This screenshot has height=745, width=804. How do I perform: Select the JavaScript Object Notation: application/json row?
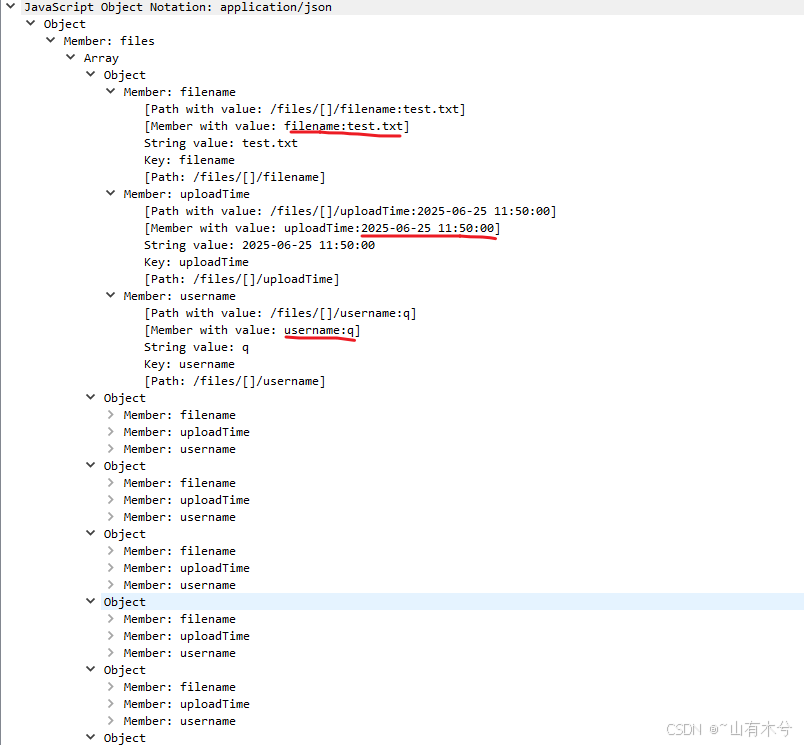[x=178, y=7]
